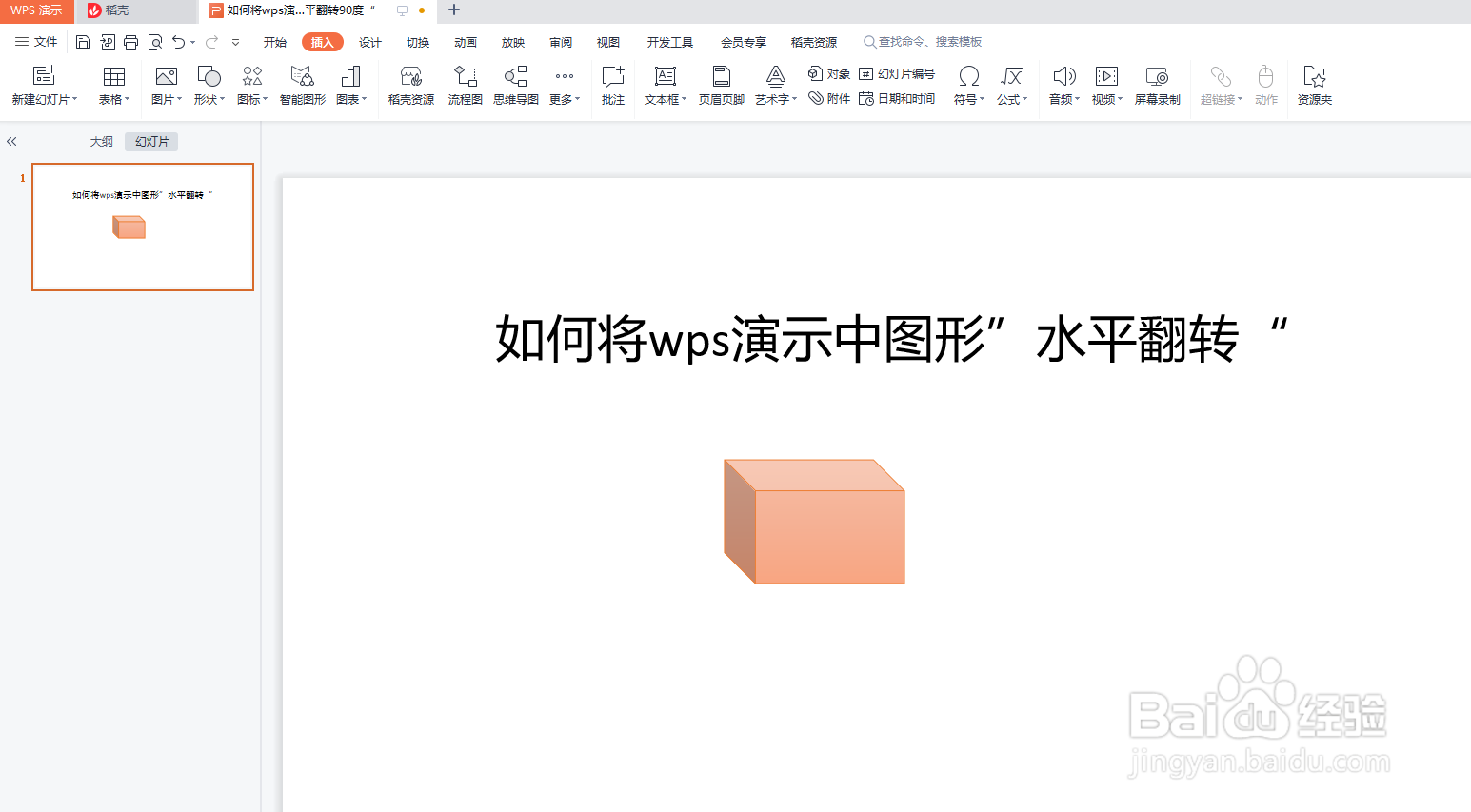Select the orange cube shape on slide
Viewport: 1471px width, 812px height.
pyautogui.click(x=814, y=522)
